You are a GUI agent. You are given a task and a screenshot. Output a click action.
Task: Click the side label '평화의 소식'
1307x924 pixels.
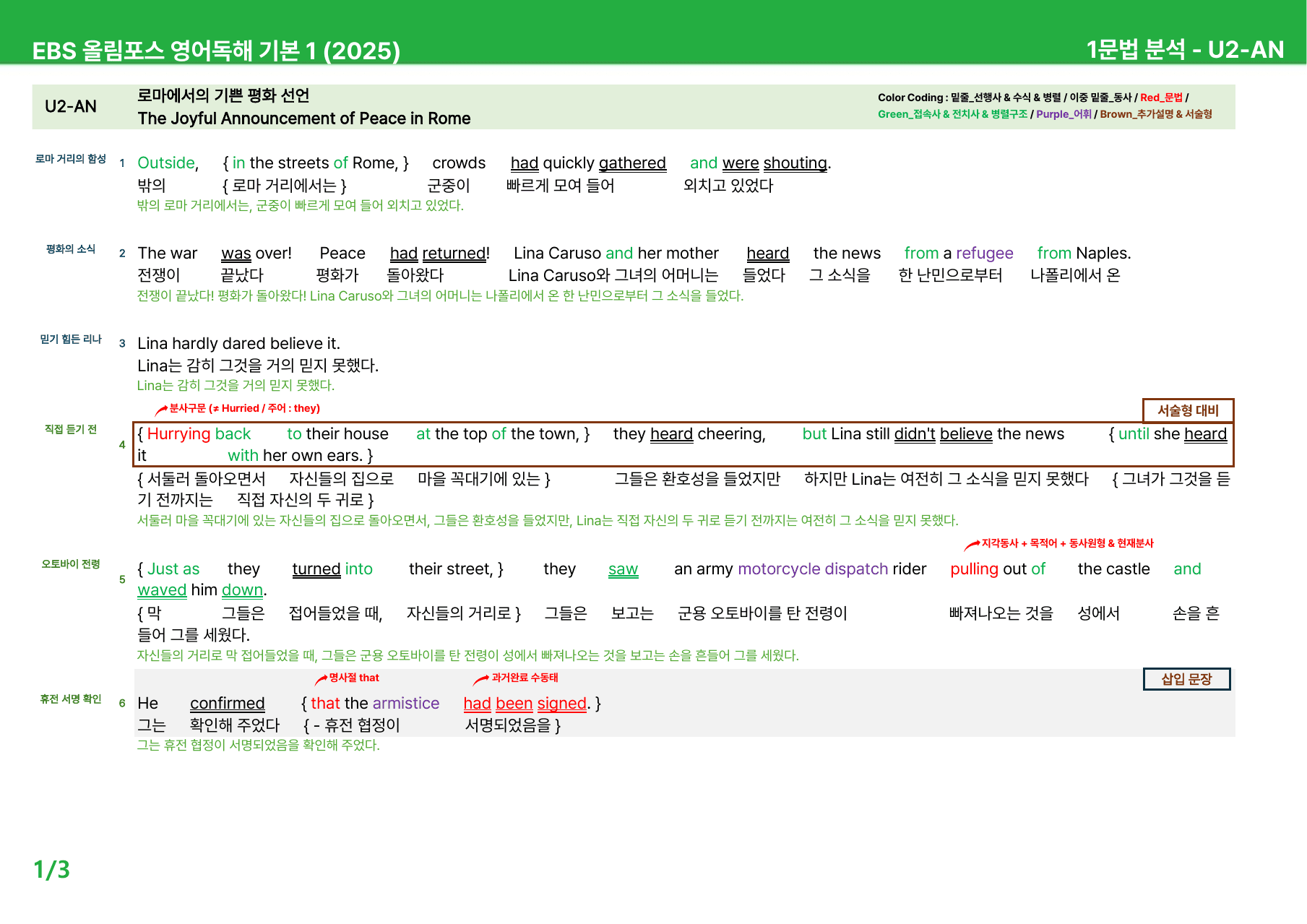click(71, 249)
